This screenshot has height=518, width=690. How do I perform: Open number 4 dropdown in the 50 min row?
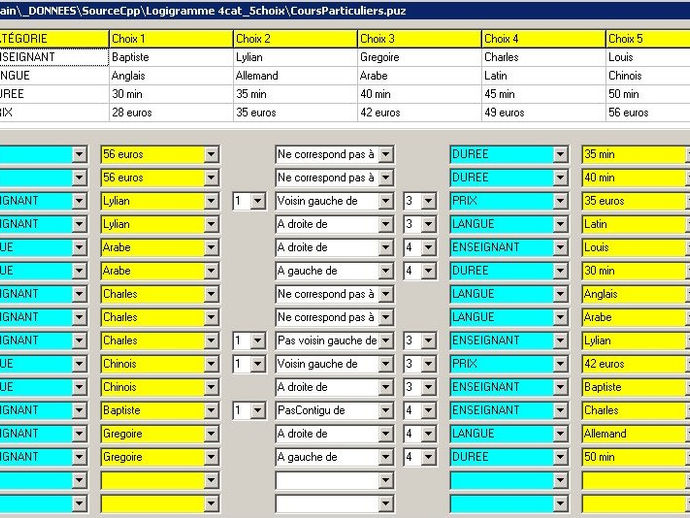click(428, 457)
